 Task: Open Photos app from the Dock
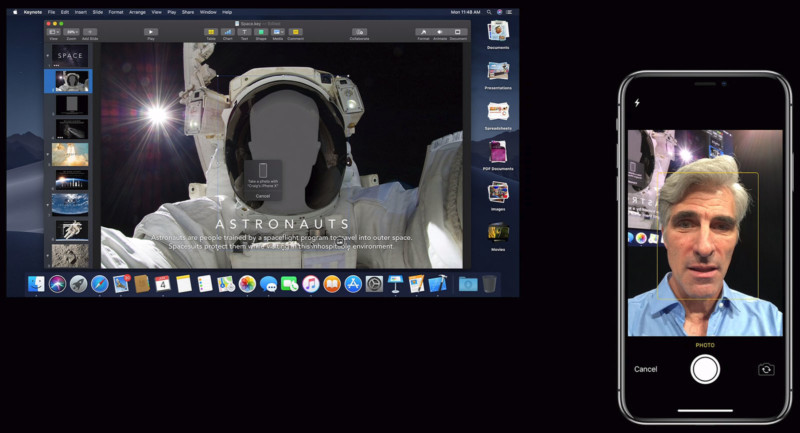[x=247, y=284]
